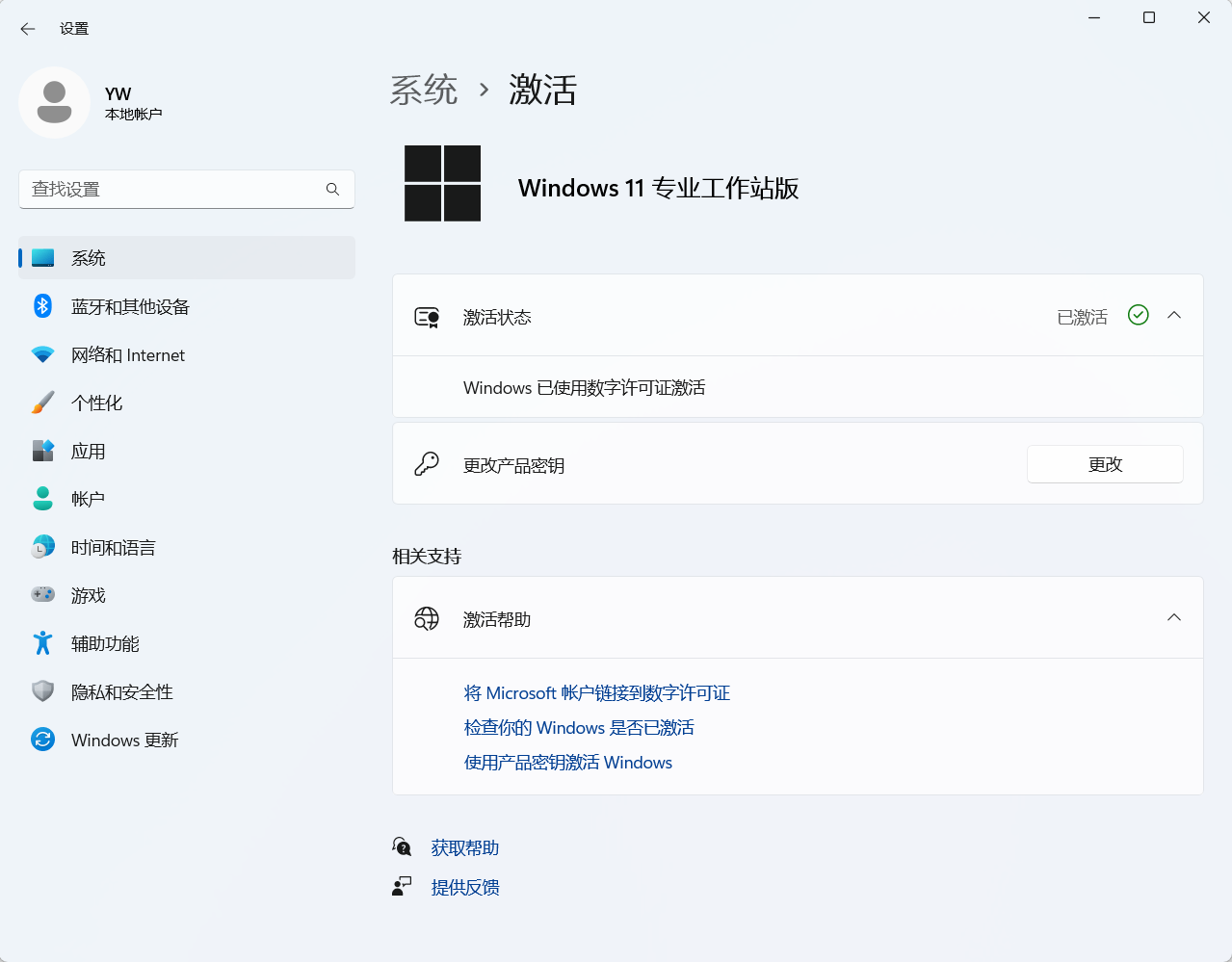Click the 帐户 person icon

pyautogui.click(x=42, y=499)
